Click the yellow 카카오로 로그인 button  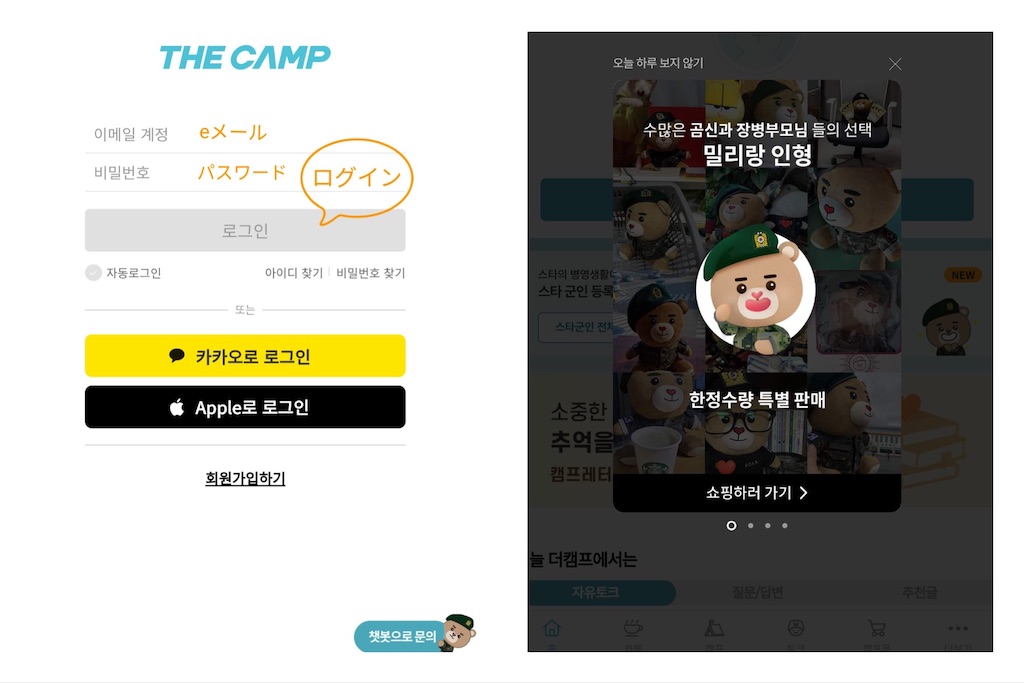pos(245,356)
